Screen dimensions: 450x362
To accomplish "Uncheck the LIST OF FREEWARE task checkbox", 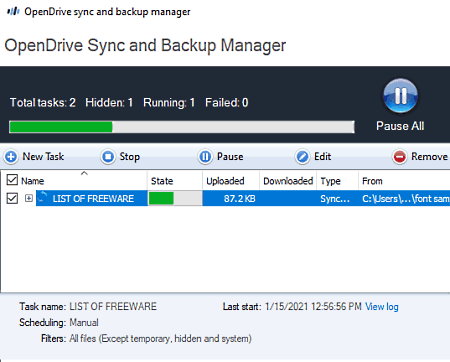I will [12, 198].
